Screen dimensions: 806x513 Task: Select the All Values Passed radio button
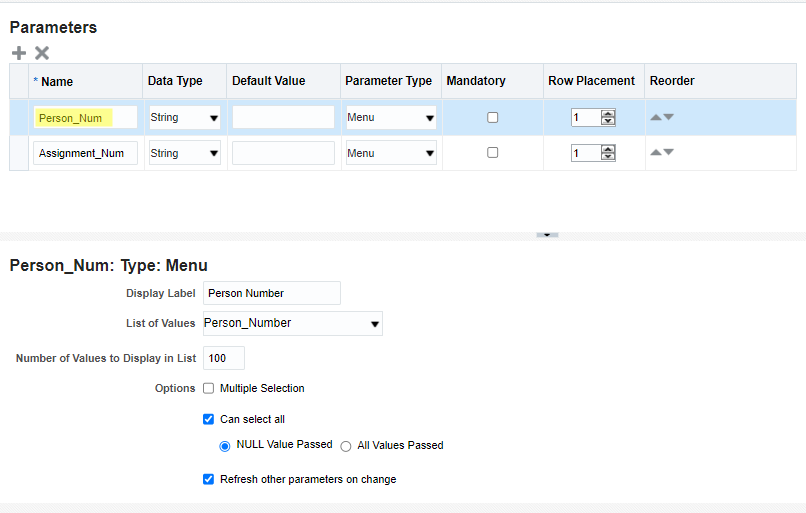(346, 446)
